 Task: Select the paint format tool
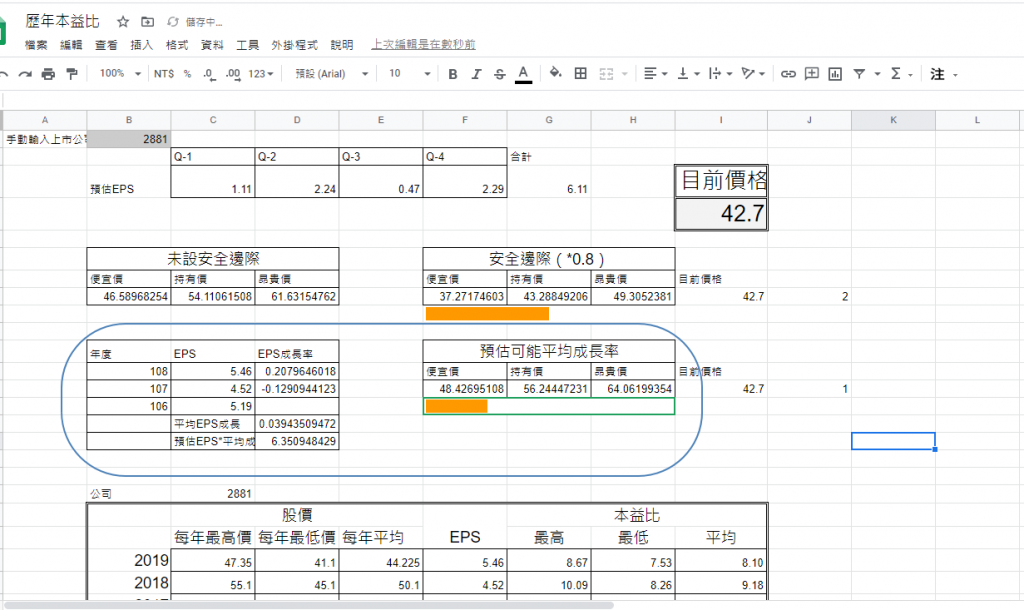(x=71, y=74)
